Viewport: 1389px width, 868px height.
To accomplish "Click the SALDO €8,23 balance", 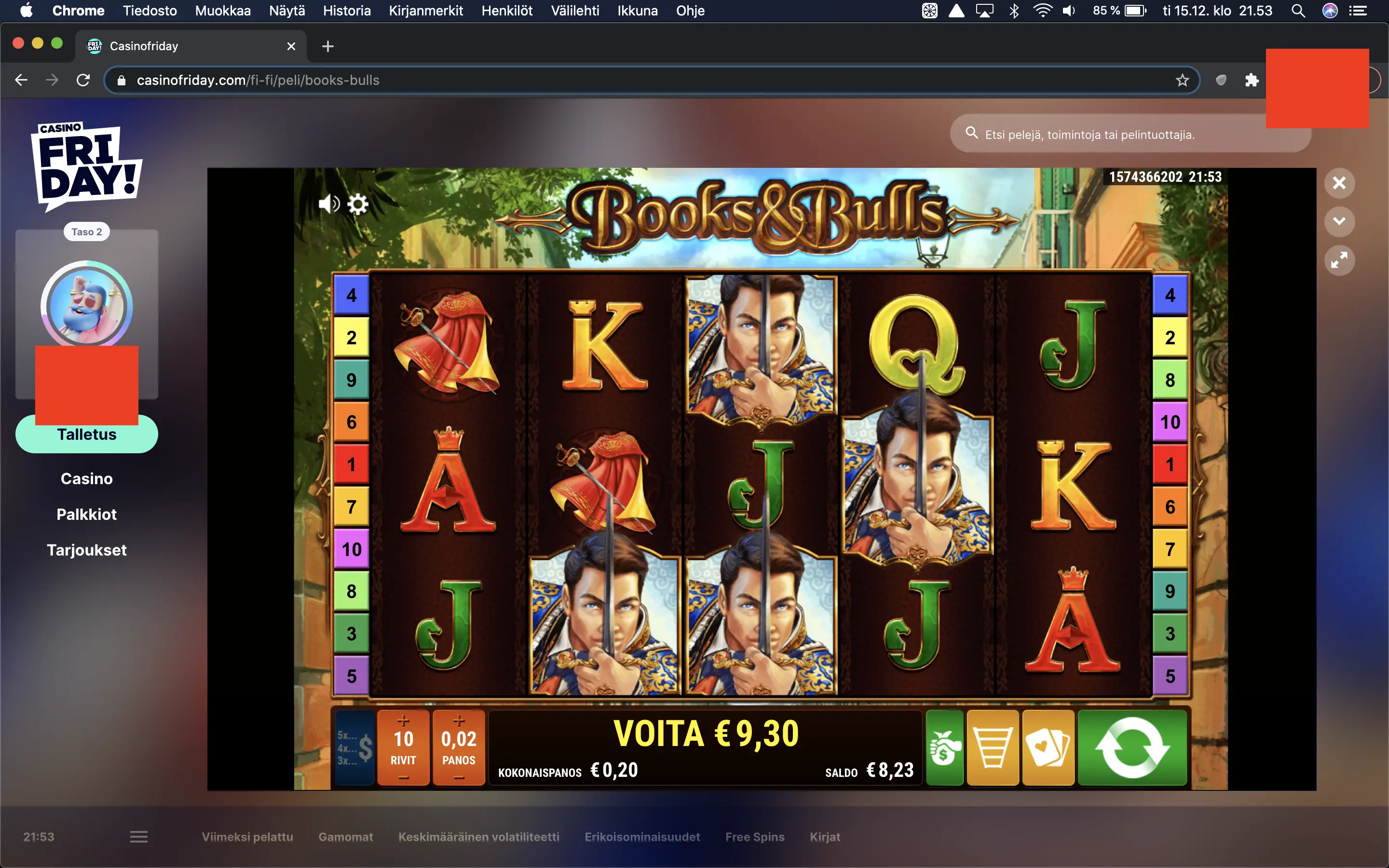I will (x=869, y=771).
